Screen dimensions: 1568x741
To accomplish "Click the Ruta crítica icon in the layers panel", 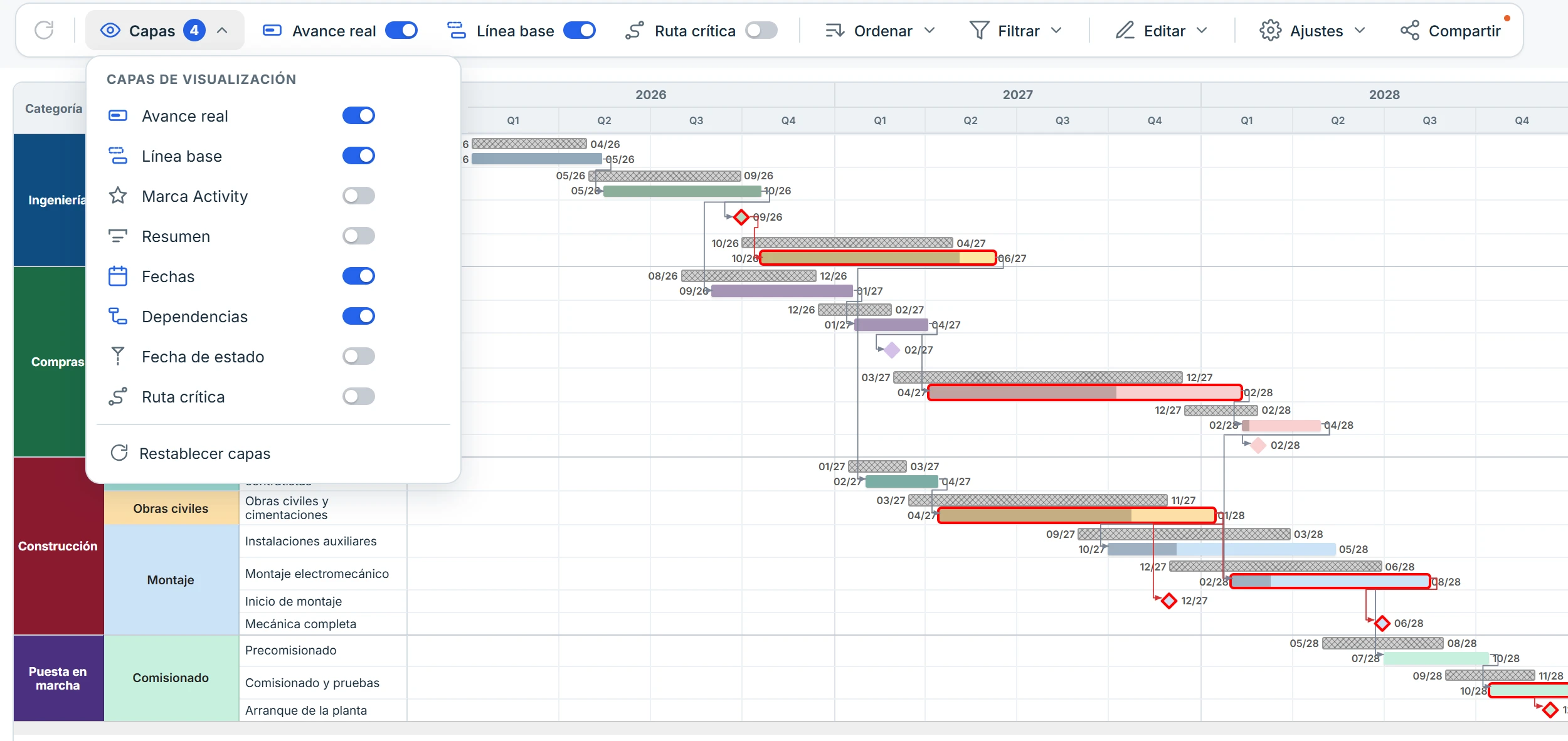I will pyautogui.click(x=118, y=396).
